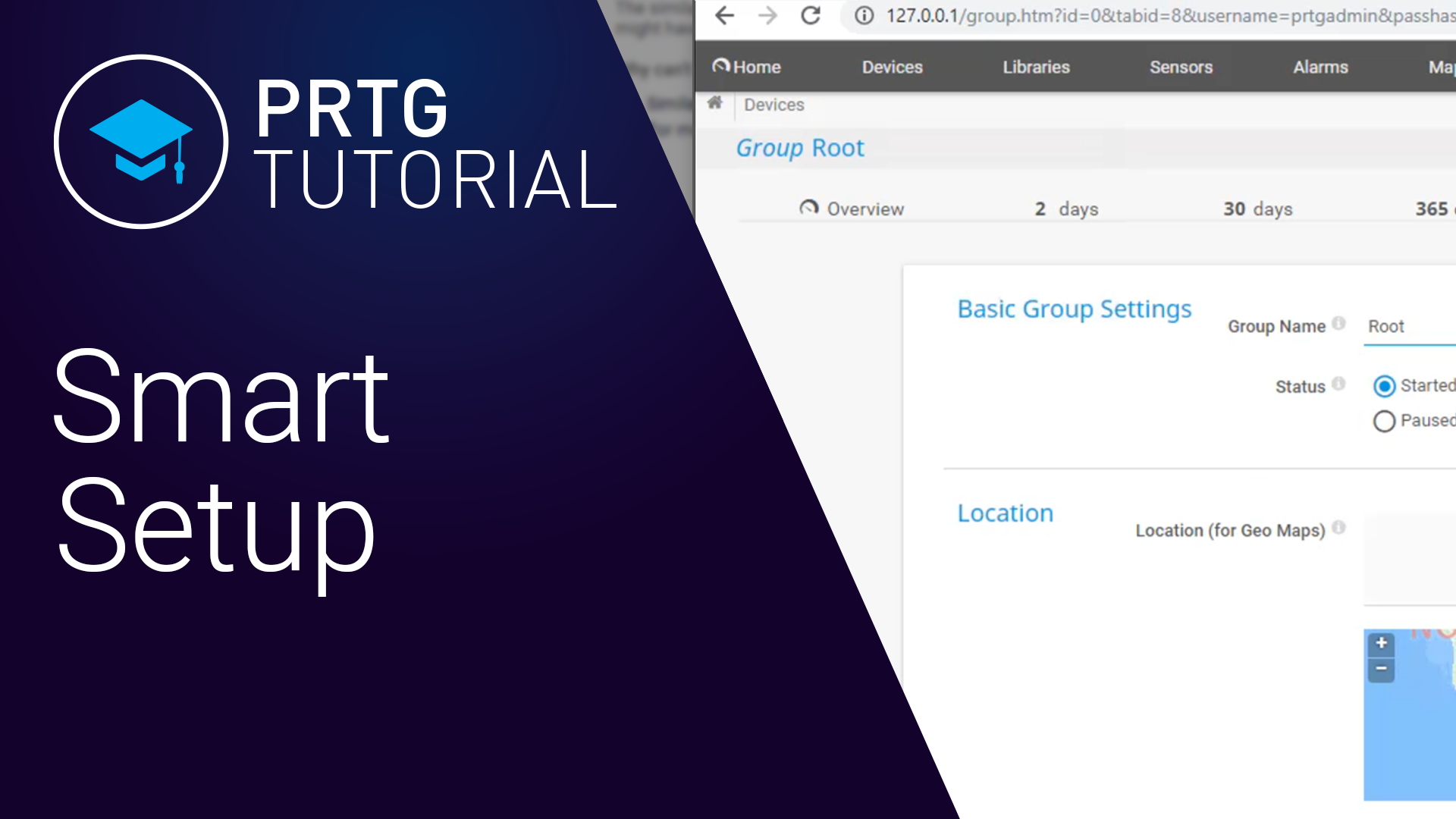Switch to the 2 days tab
Viewport: 1456px width, 819px height.
click(1066, 209)
